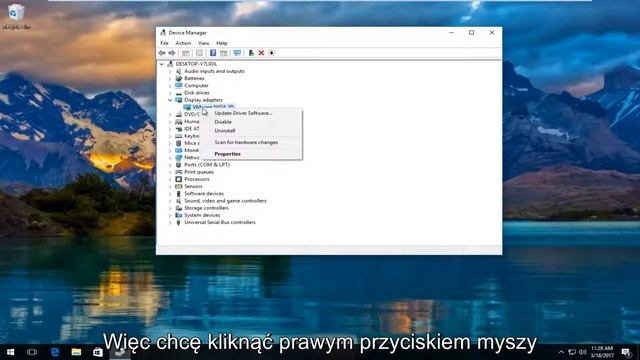Expand Sound, video and game controllers arrow

[170, 201]
